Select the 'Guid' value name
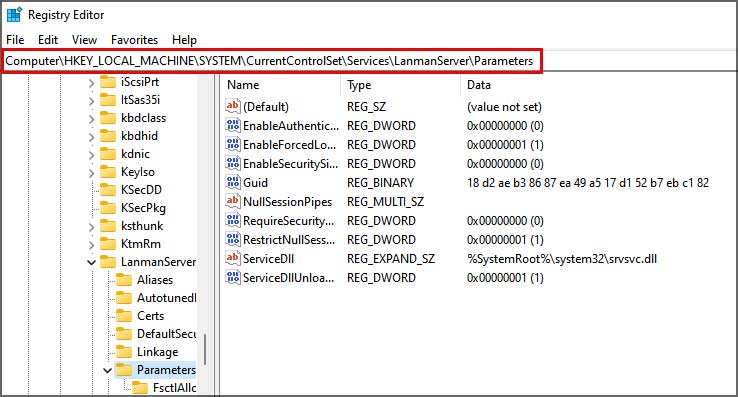Screen dimensions: 738x397 click(x=255, y=183)
